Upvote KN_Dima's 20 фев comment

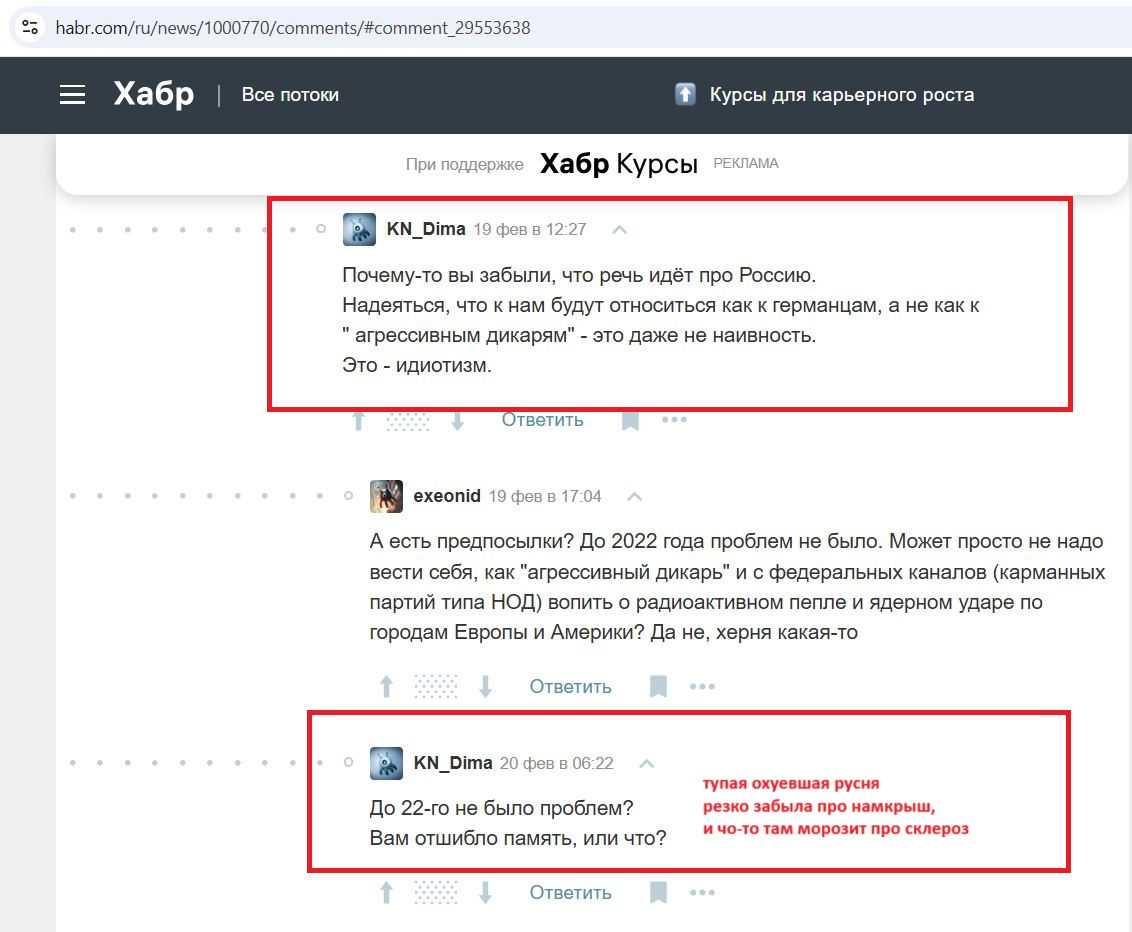click(387, 892)
